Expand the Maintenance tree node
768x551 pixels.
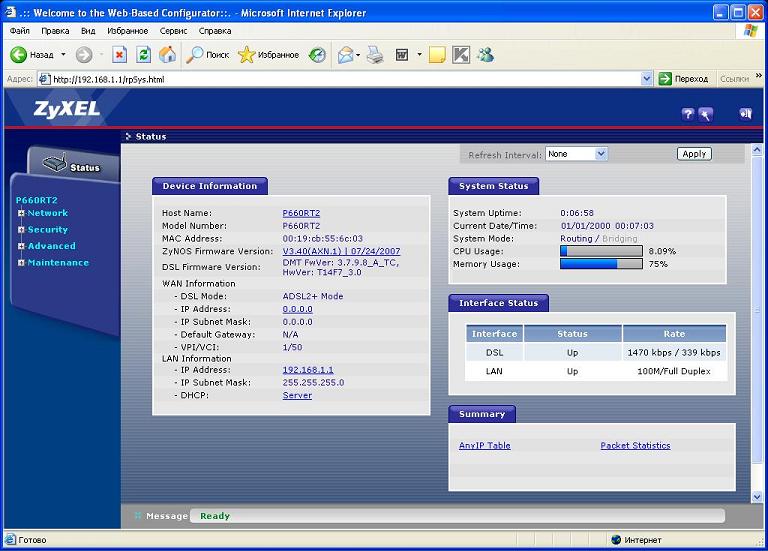[x=21, y=263]
